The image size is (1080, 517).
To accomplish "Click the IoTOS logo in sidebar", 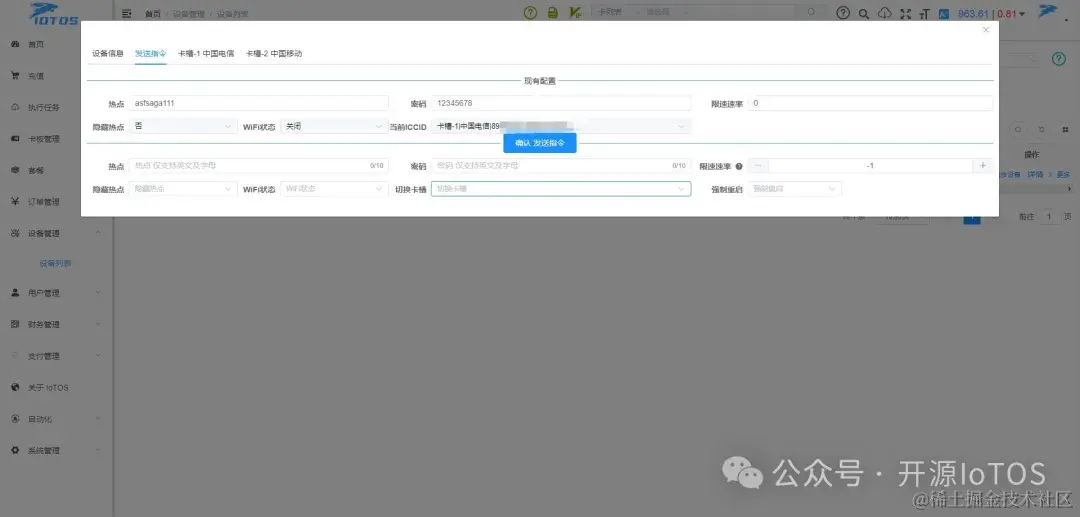I will pos(53,14).
